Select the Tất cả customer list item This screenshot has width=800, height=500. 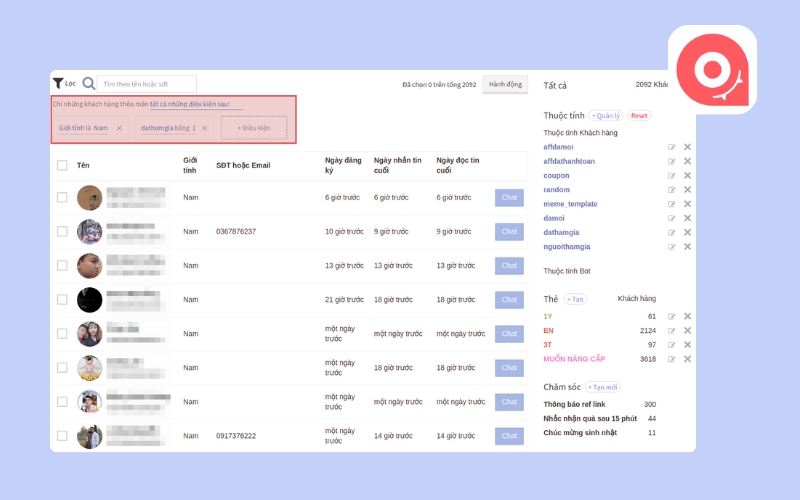pos(555,85)
